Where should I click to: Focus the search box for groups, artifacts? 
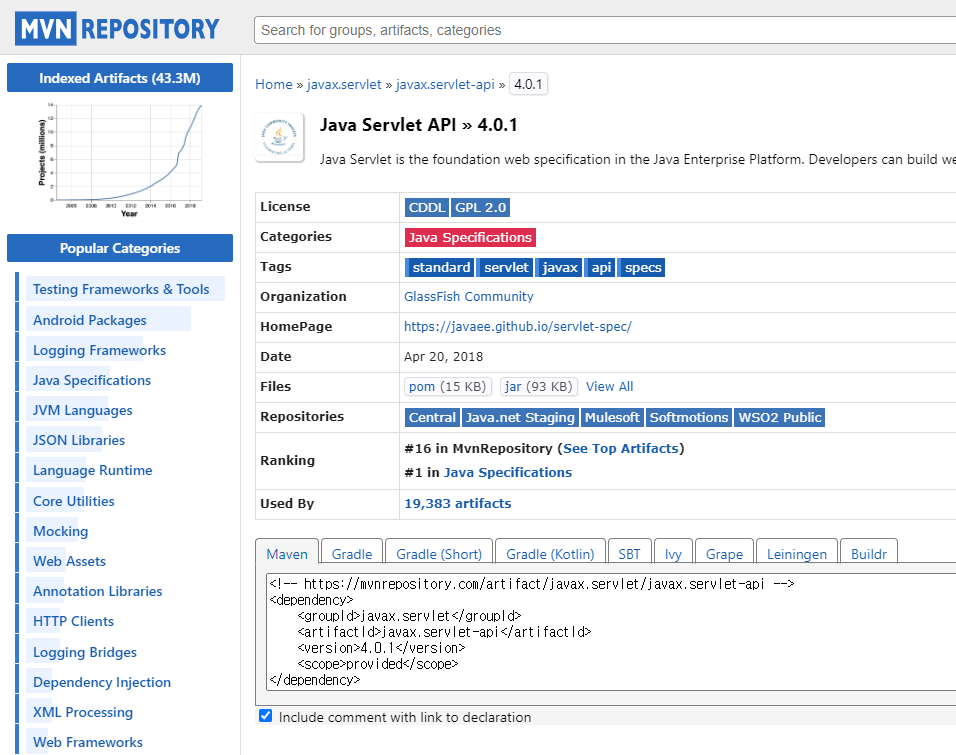605,30
